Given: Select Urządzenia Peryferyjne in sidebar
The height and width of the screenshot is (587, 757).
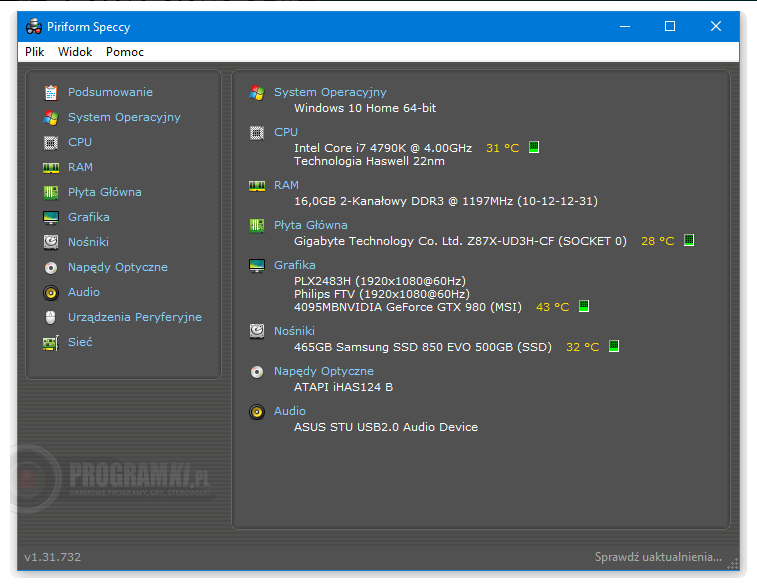Looking at the screenshot, I should pos(135,317).
